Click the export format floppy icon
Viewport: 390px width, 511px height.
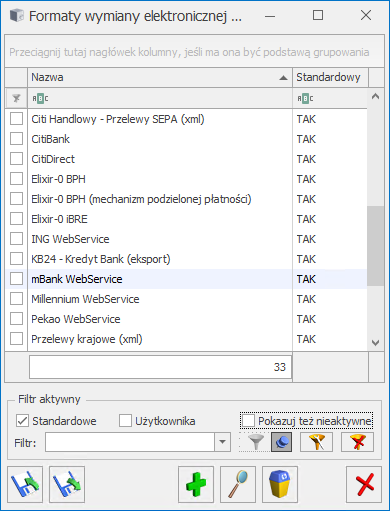(x=67, y=484)
